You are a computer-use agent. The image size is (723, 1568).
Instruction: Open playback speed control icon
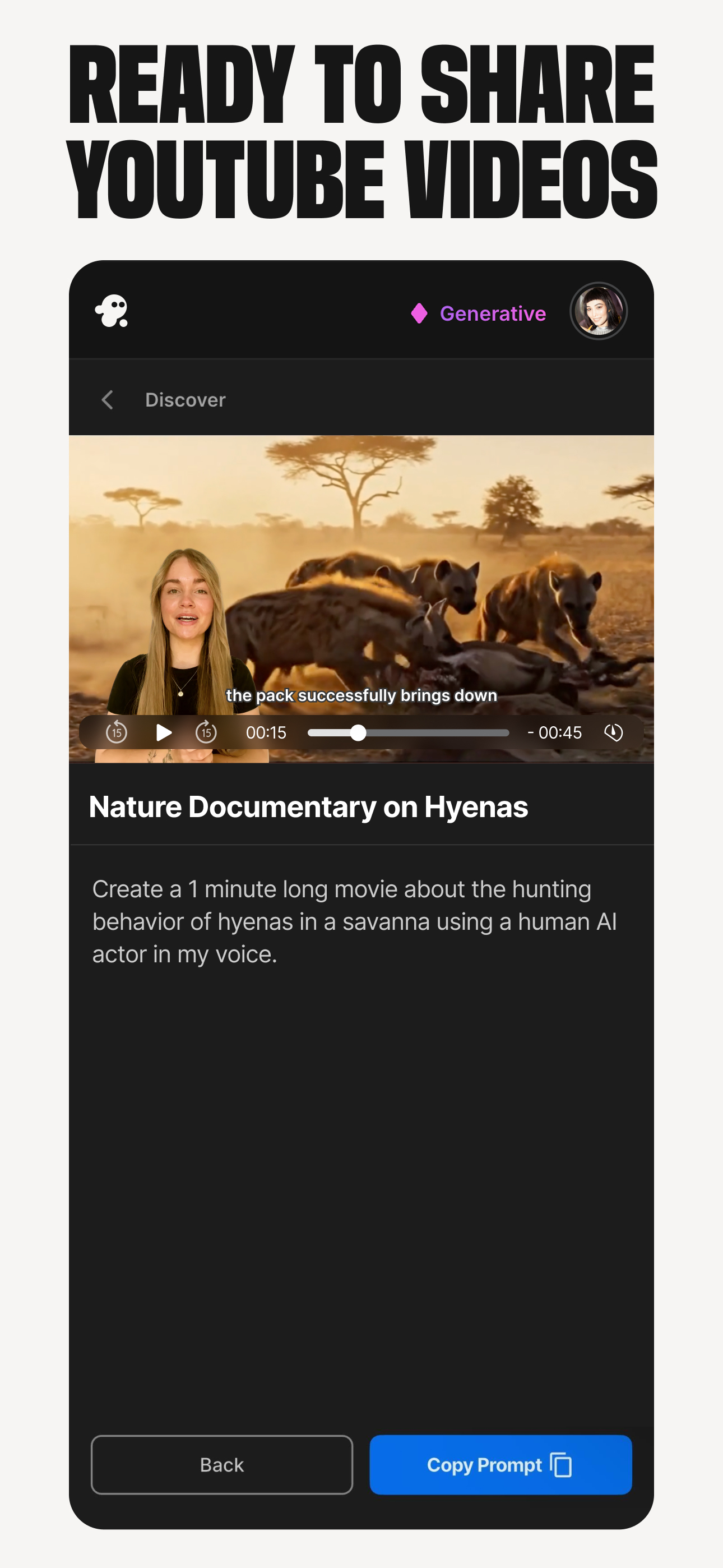click(x=614, y=732)
